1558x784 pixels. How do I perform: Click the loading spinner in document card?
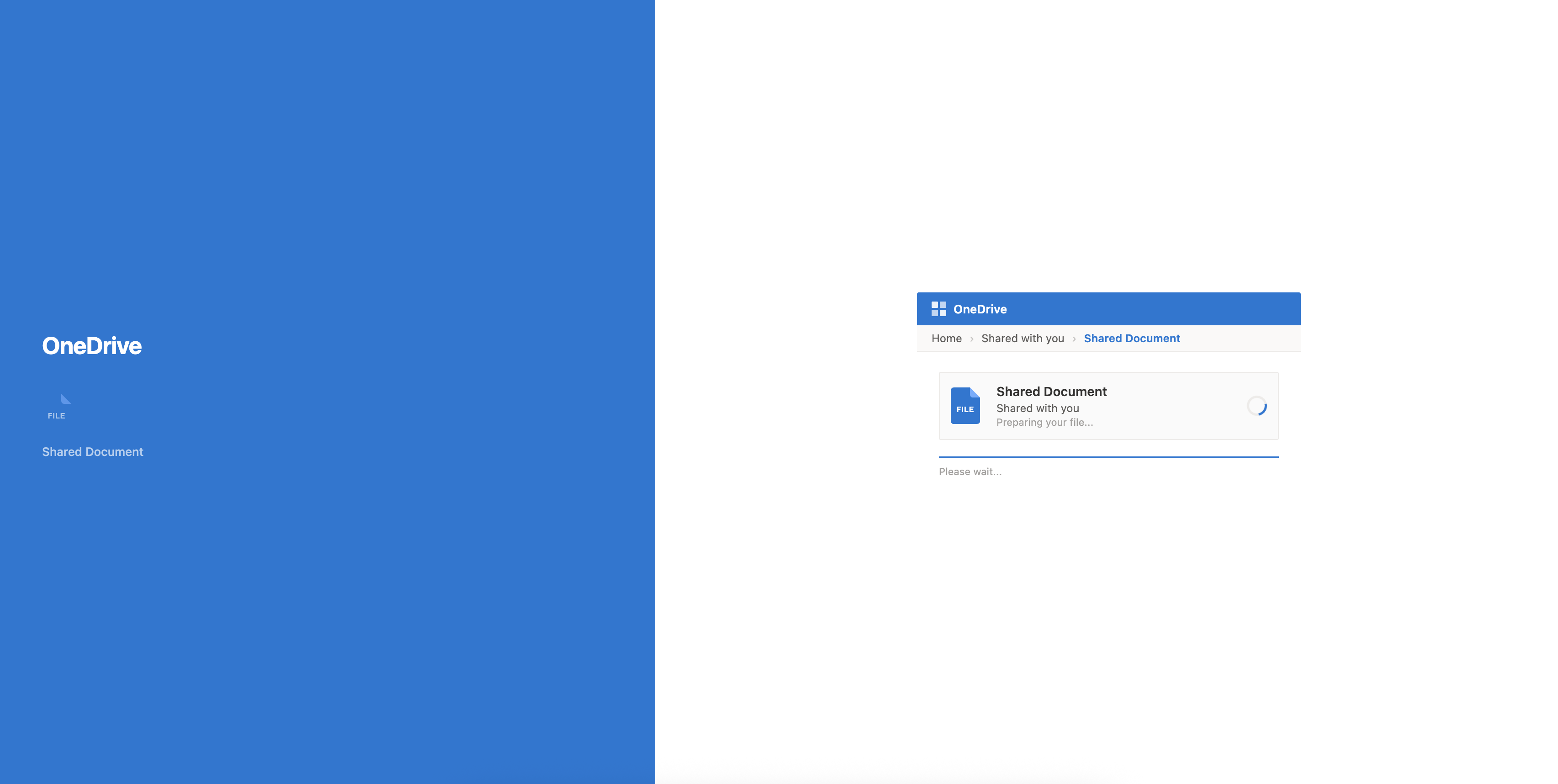click(x=1257, y=406)
